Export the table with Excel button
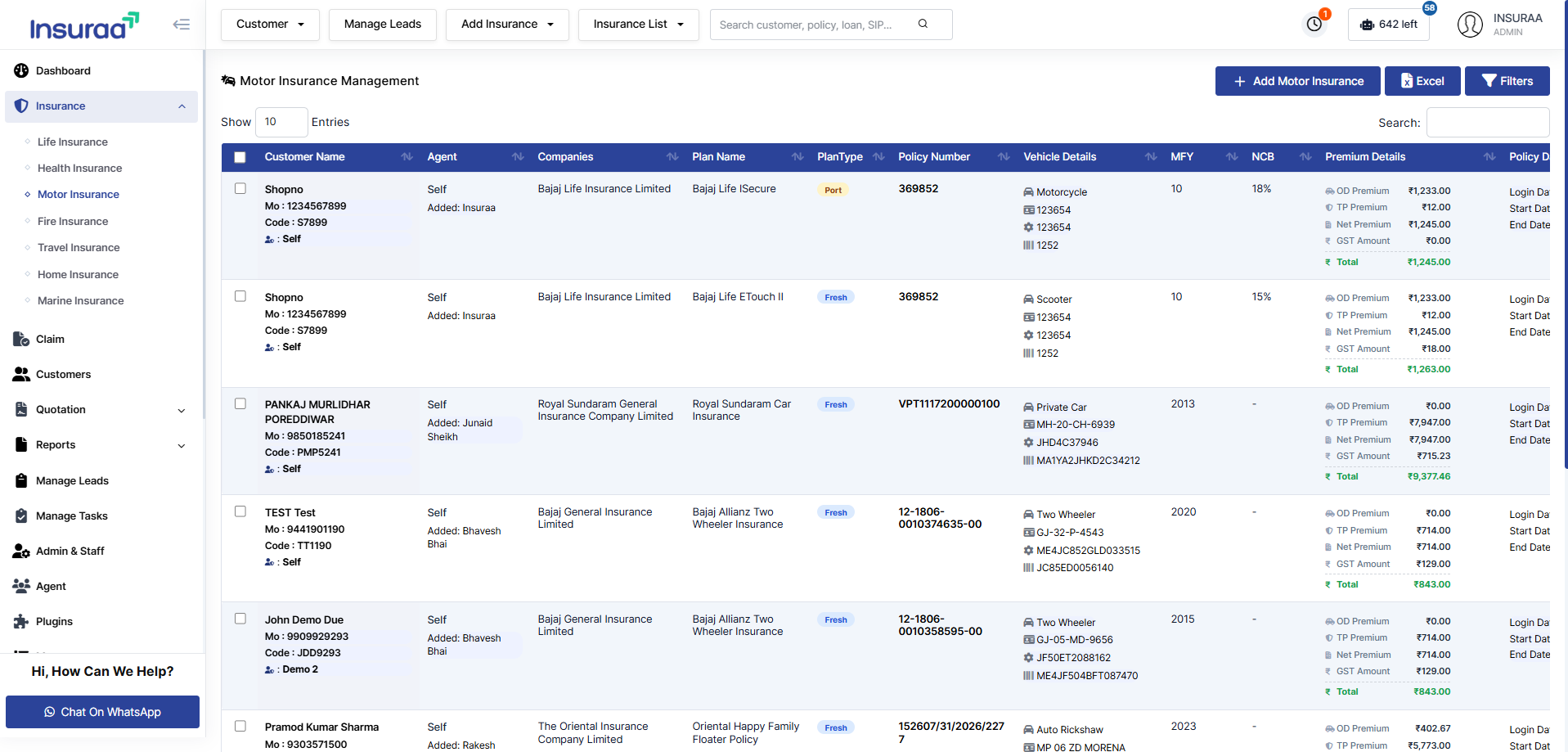 [1422, 81]
